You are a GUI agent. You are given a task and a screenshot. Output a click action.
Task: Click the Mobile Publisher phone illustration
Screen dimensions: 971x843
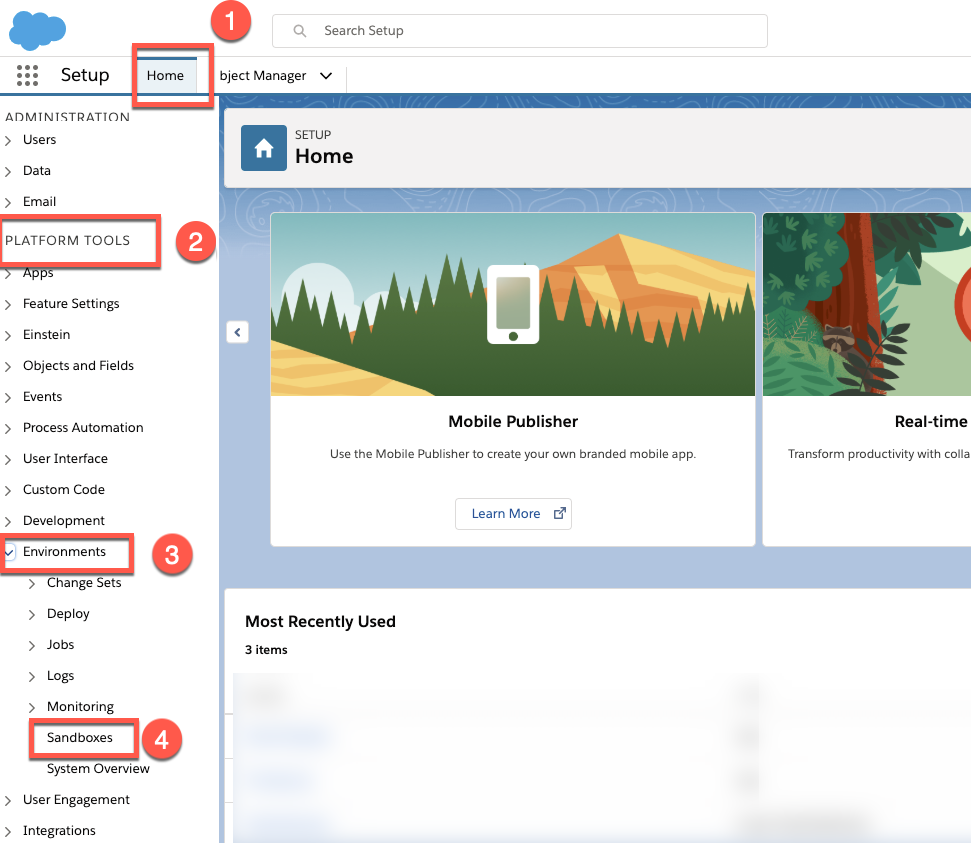pyautogui.click(x=513, y=304)
